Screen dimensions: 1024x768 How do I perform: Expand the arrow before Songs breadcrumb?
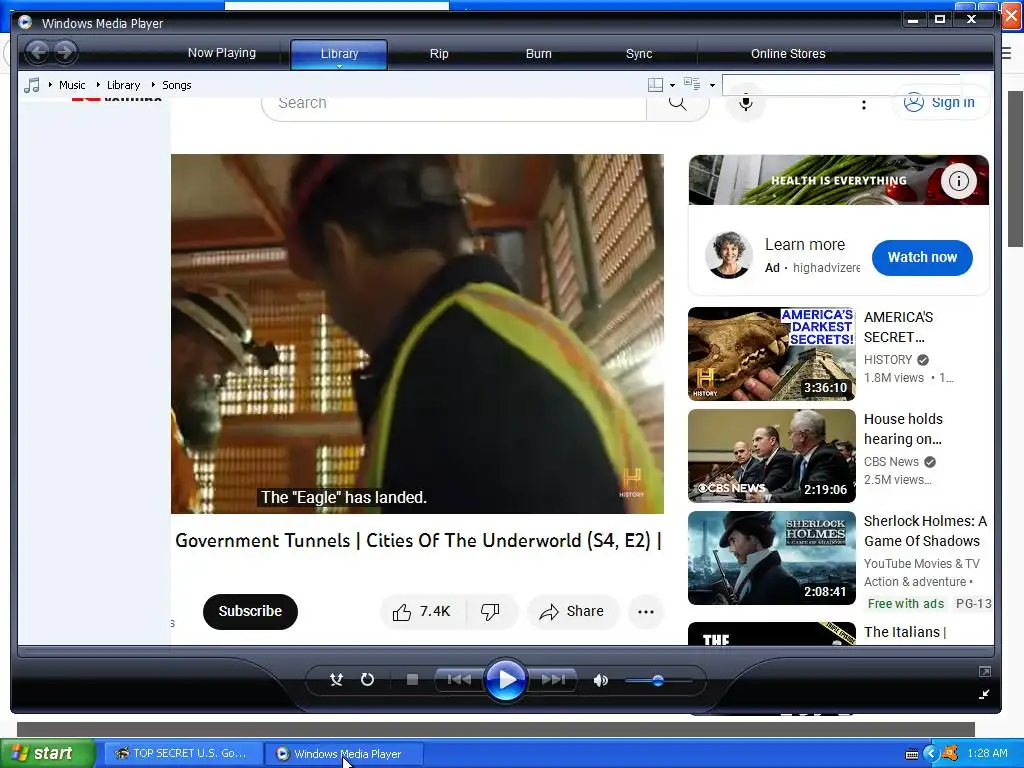pyautogui.click(x=153, y=84)
